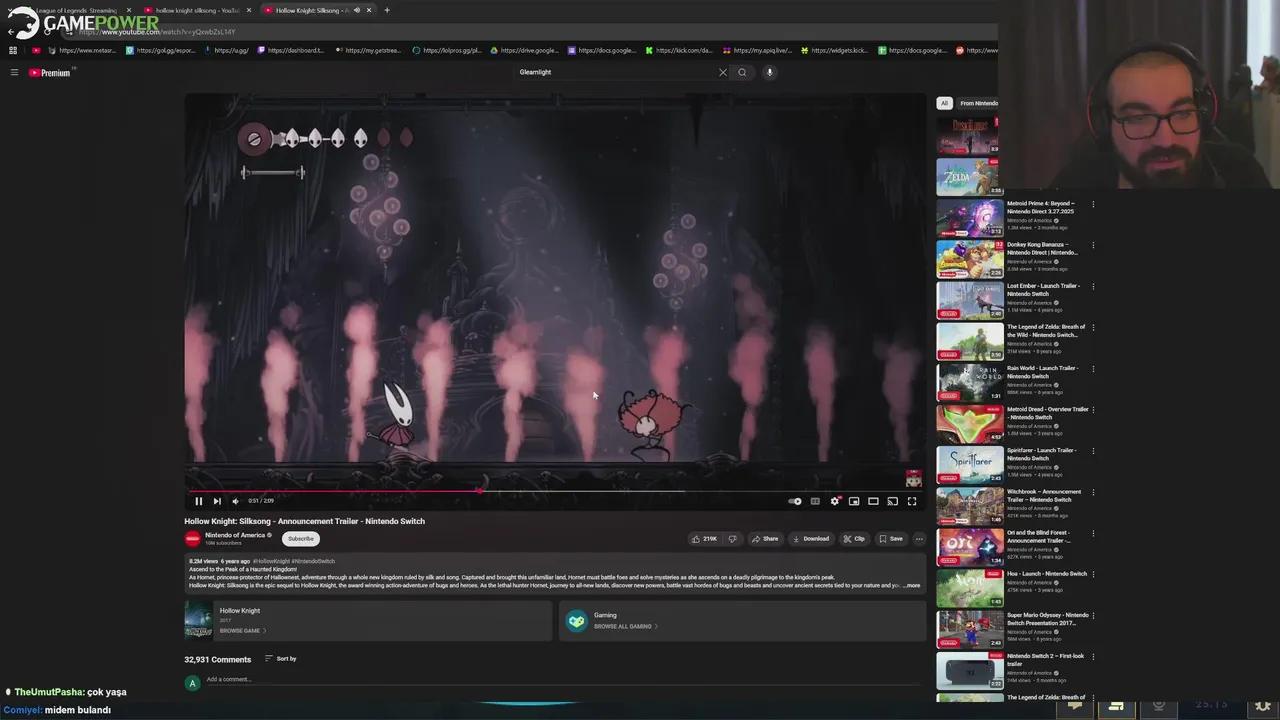Open options for Metroid Dread suggestion
1280x720 pixels.
click(1093, 410)
